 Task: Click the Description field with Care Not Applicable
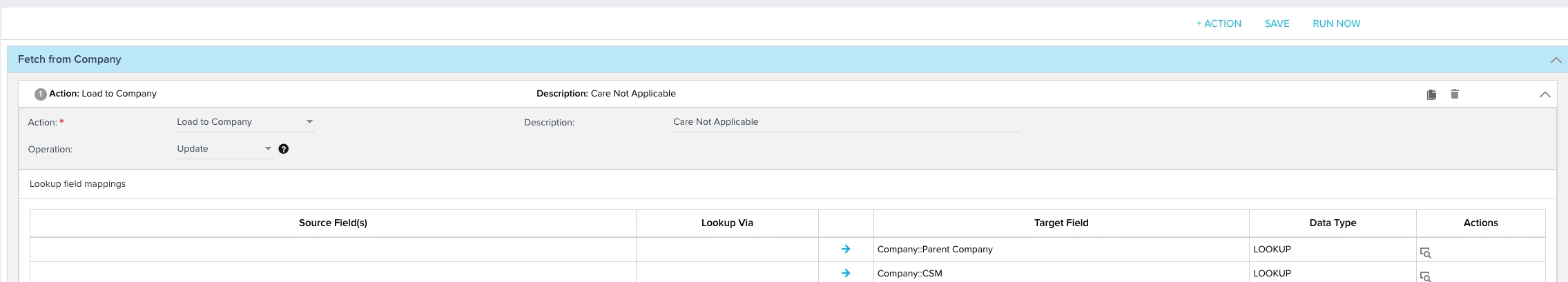[846, 122]
